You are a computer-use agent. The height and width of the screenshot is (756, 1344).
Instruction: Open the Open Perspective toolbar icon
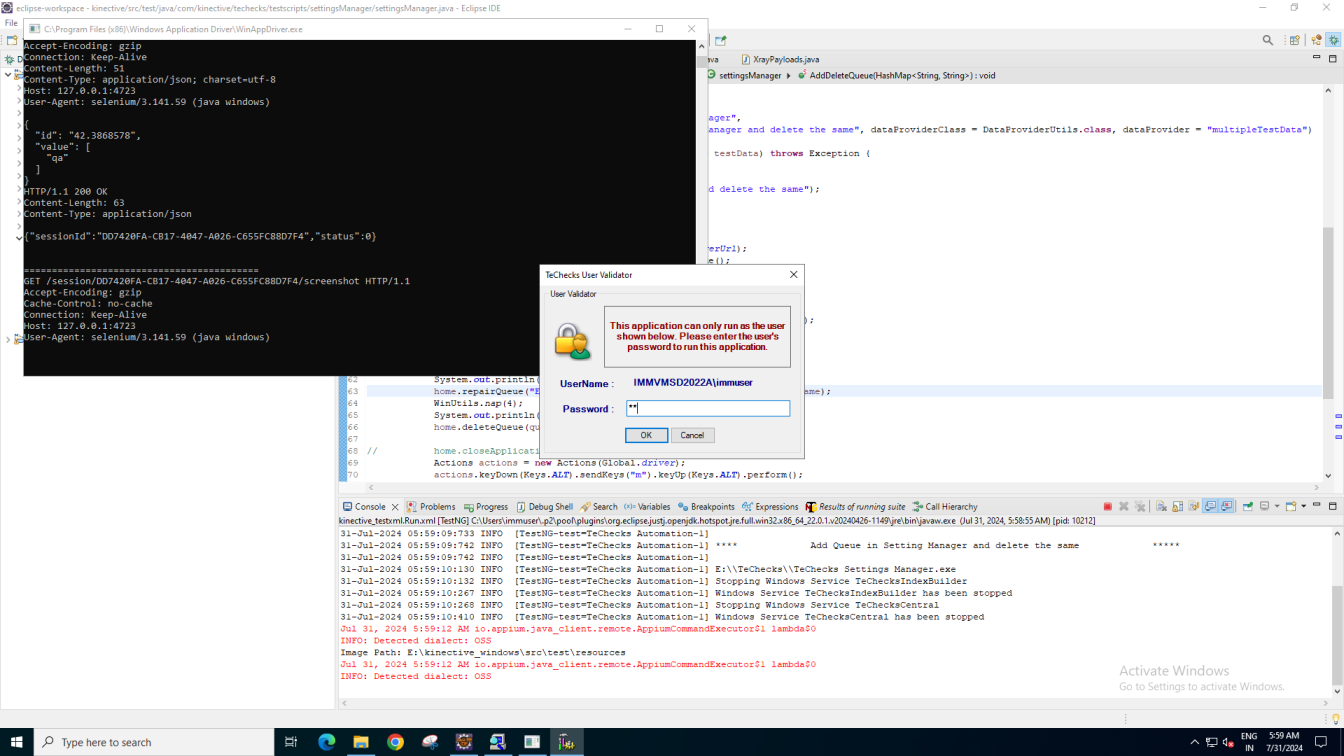coord(1294,40)
